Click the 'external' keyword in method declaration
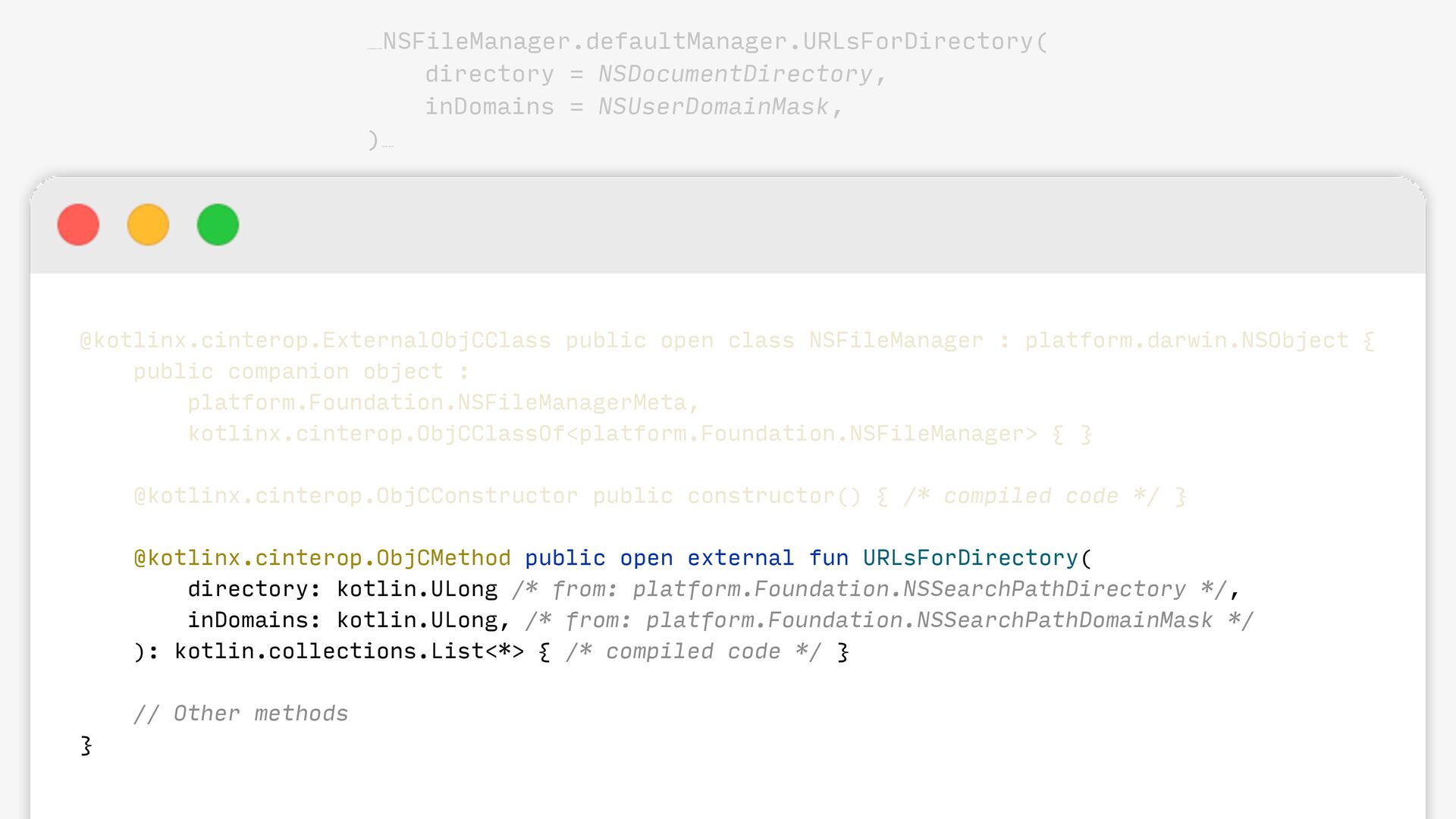Screen dimensions: 1456x819 coord(740,558)
